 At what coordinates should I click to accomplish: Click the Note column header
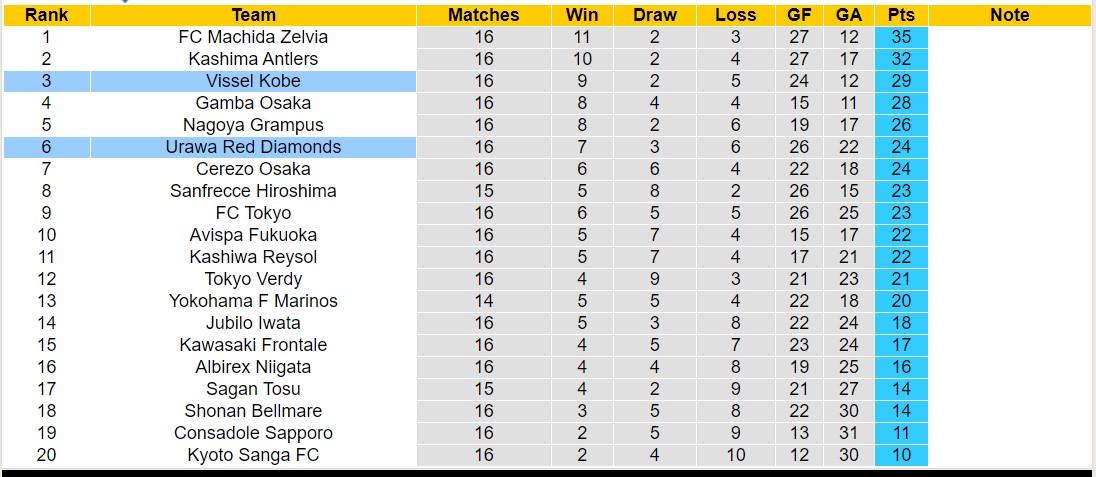click(1009, 15)
